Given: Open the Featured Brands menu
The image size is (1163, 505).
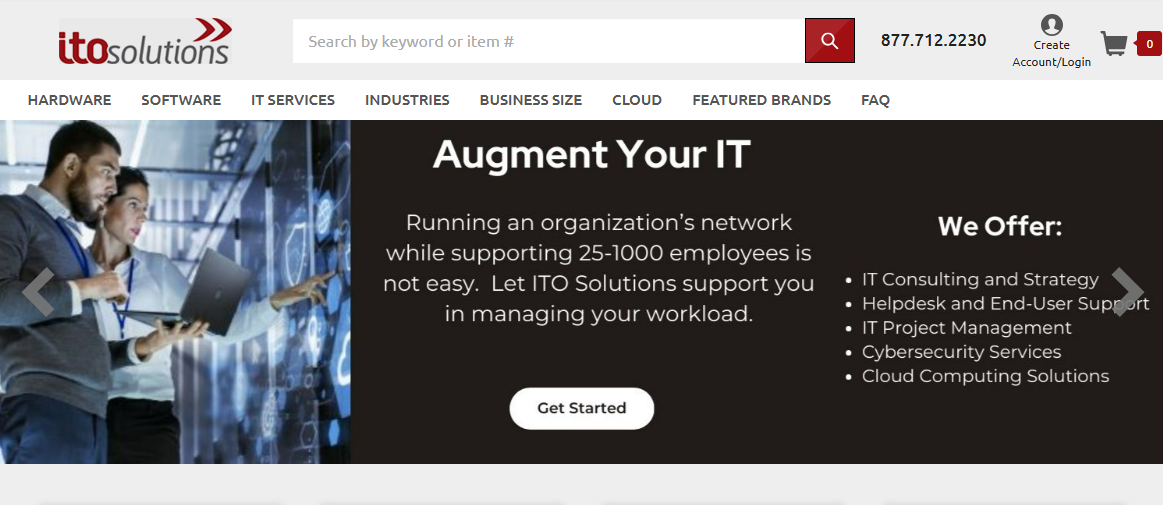Looking at the screenshot, I should tap(761, 100).
